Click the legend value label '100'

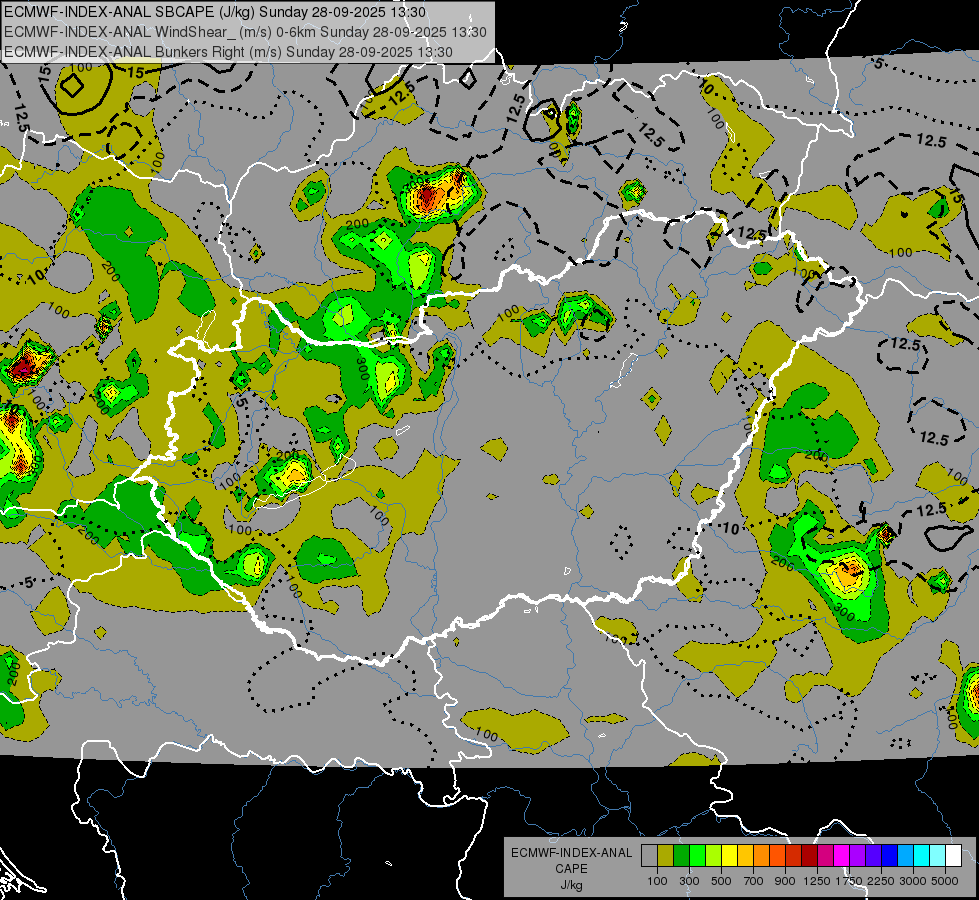(657, 881)
